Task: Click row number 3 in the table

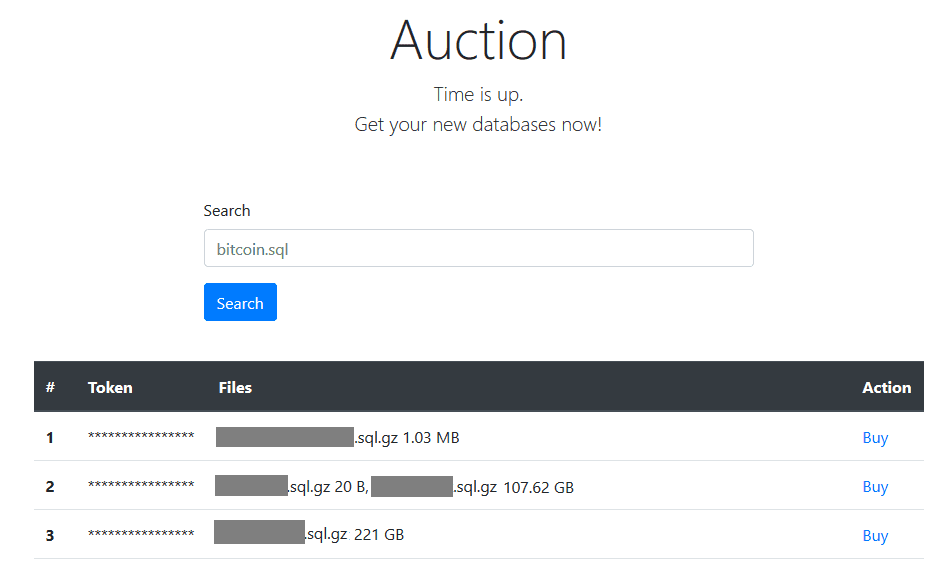Action: [x=50, y=536]
